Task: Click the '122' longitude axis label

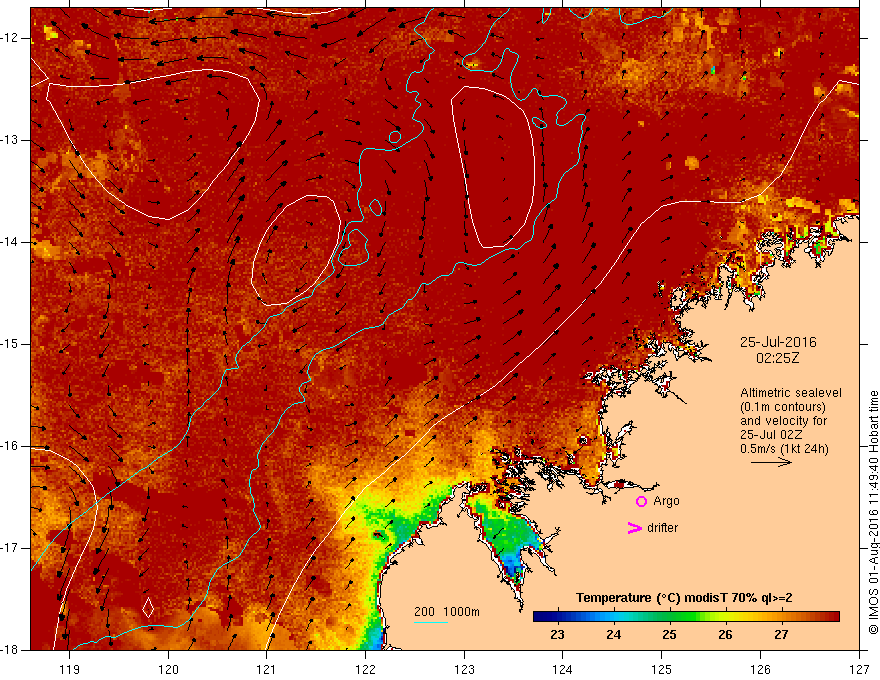Action: (365, 669)
